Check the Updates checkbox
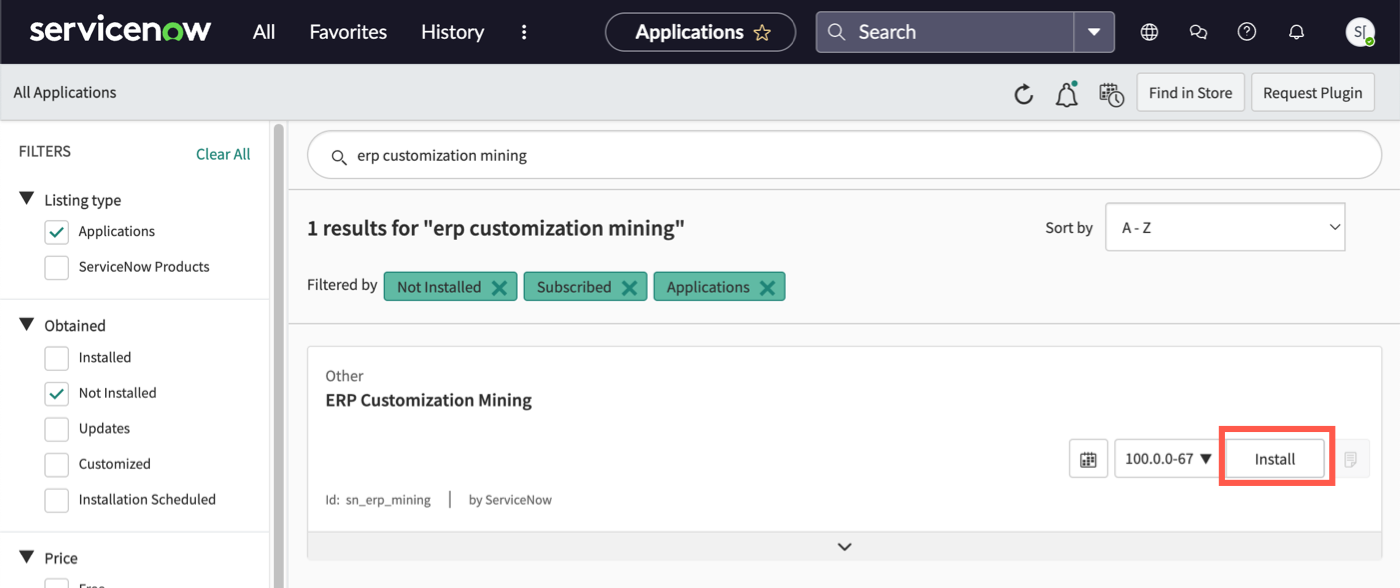Viewport: 1400px width, 588px height. [x=57, y=429]
